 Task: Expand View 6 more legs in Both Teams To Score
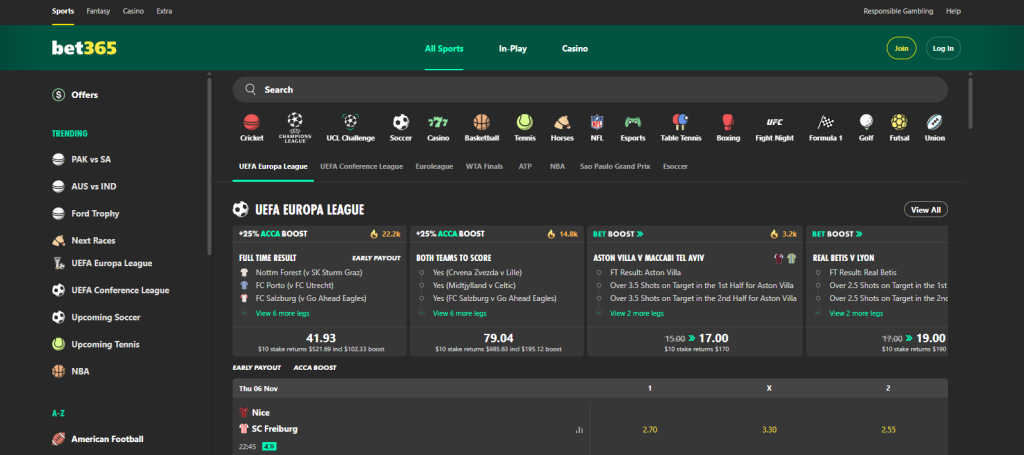[460, 313]
